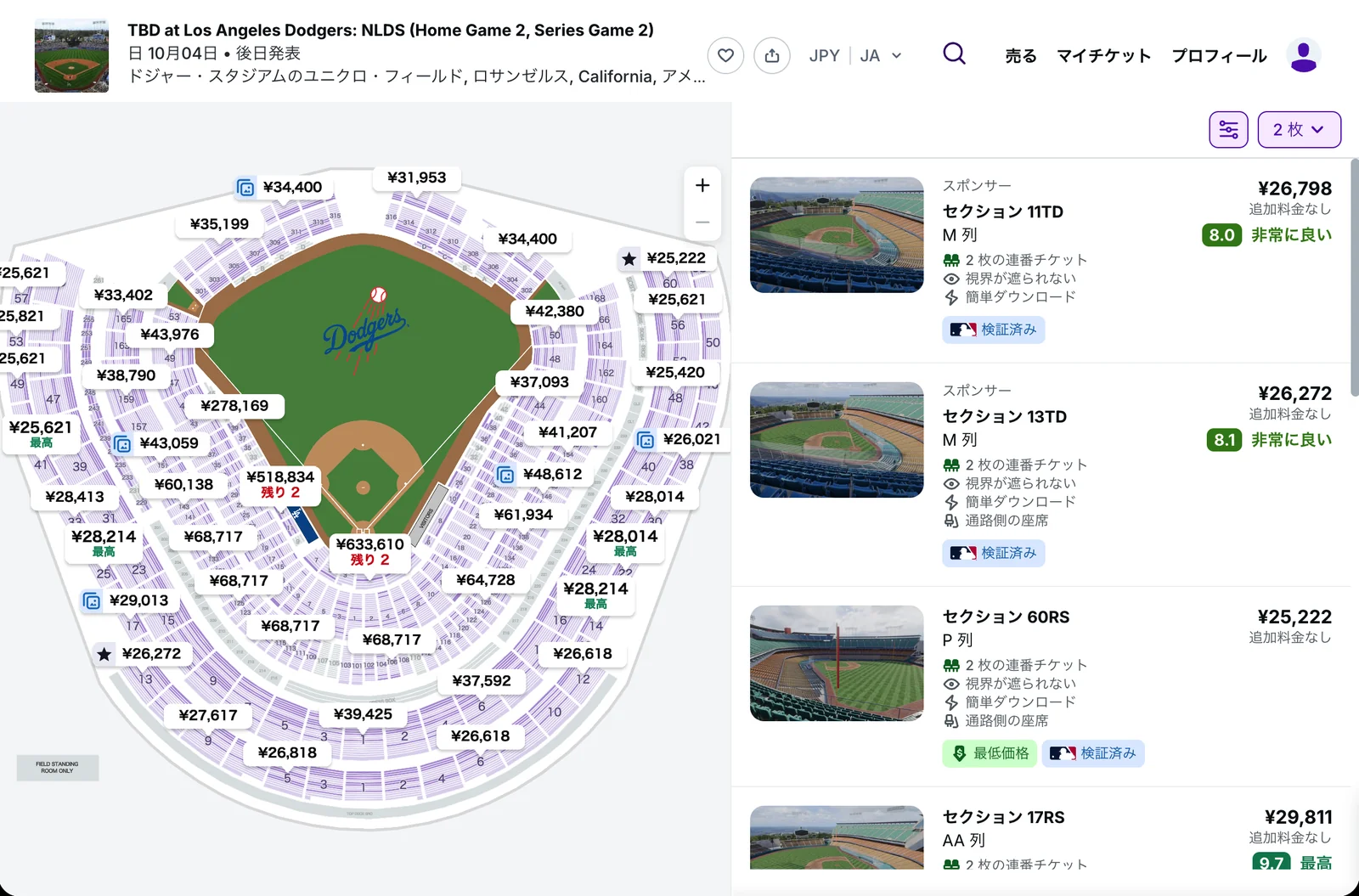Image resolution: width=1359 pixels, height=896 pixels.
Task: Open the 売る menu item
Action: pos(1021,56)
